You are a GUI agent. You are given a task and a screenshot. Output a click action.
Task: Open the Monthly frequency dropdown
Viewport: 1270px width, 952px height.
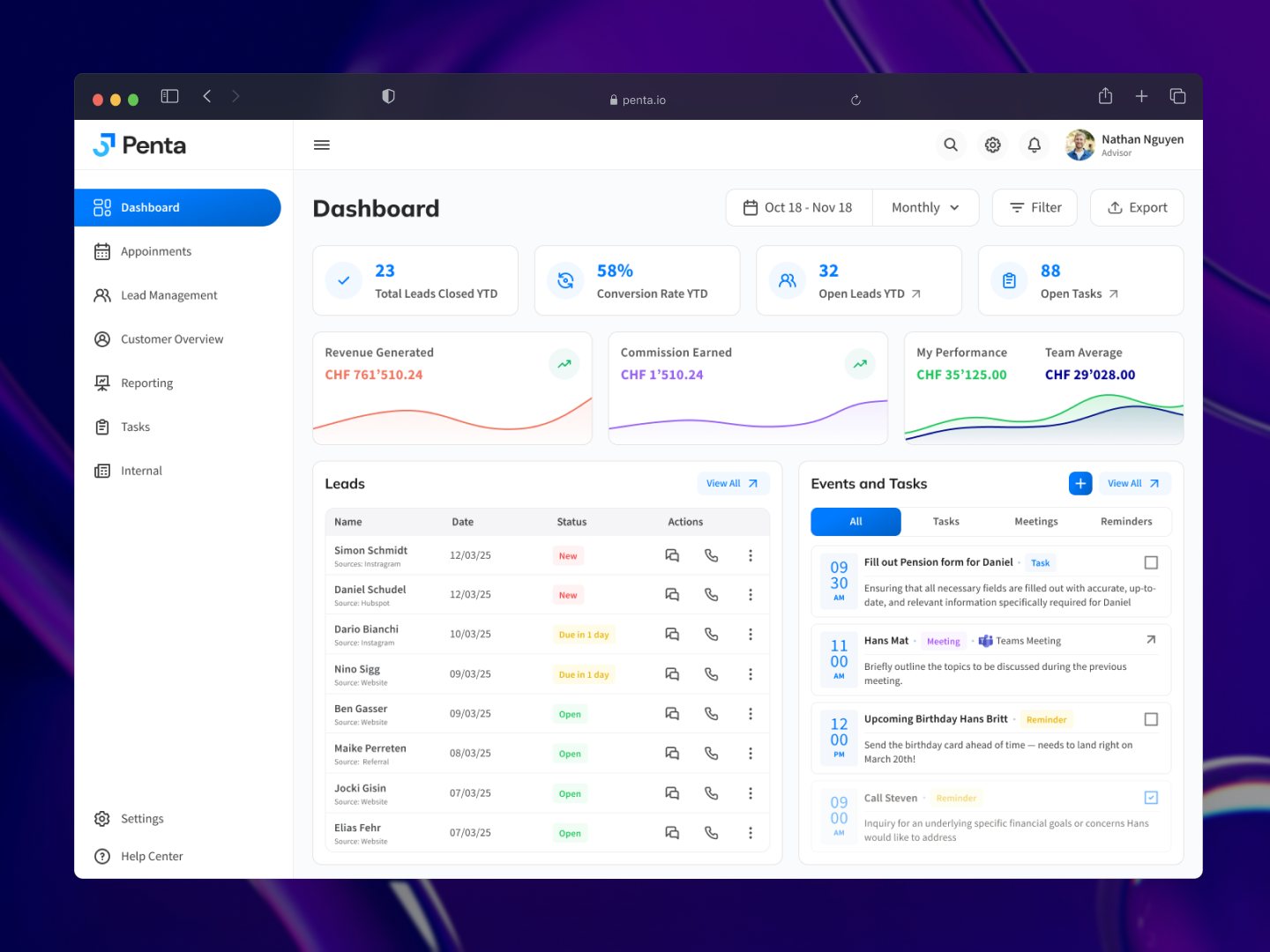[x=924, y=207]
